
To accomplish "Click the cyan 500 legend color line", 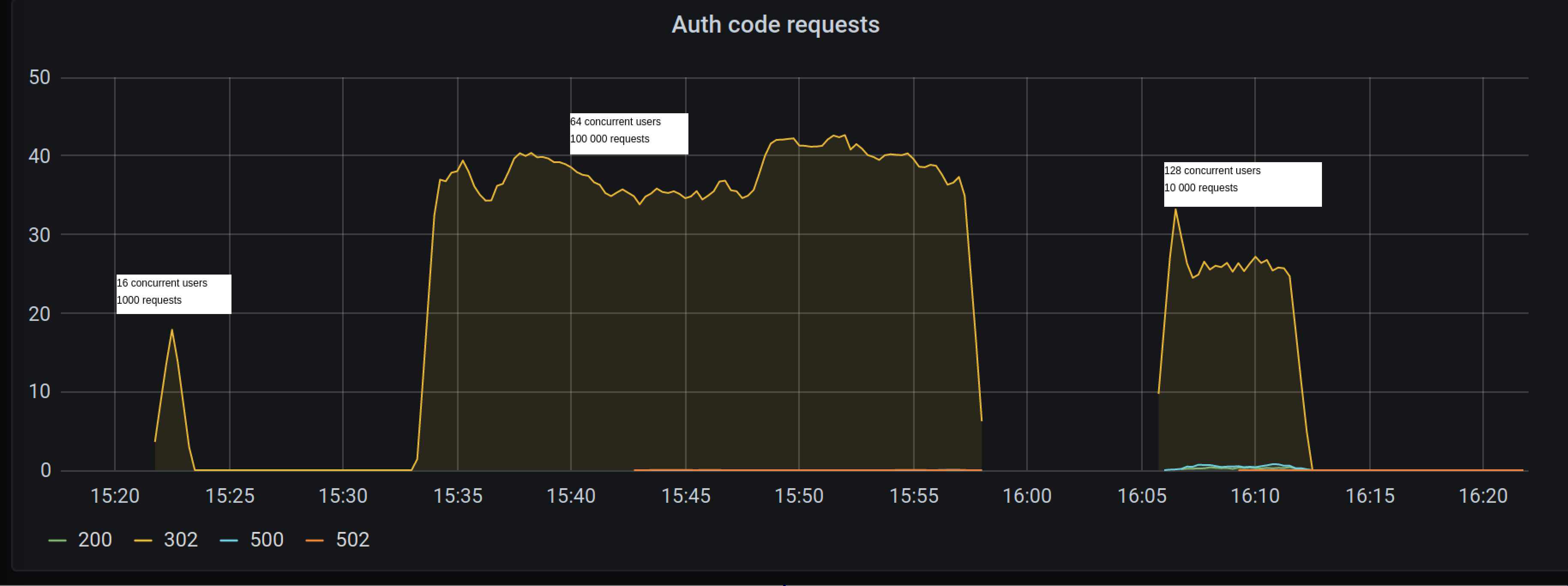I will 229,541.
